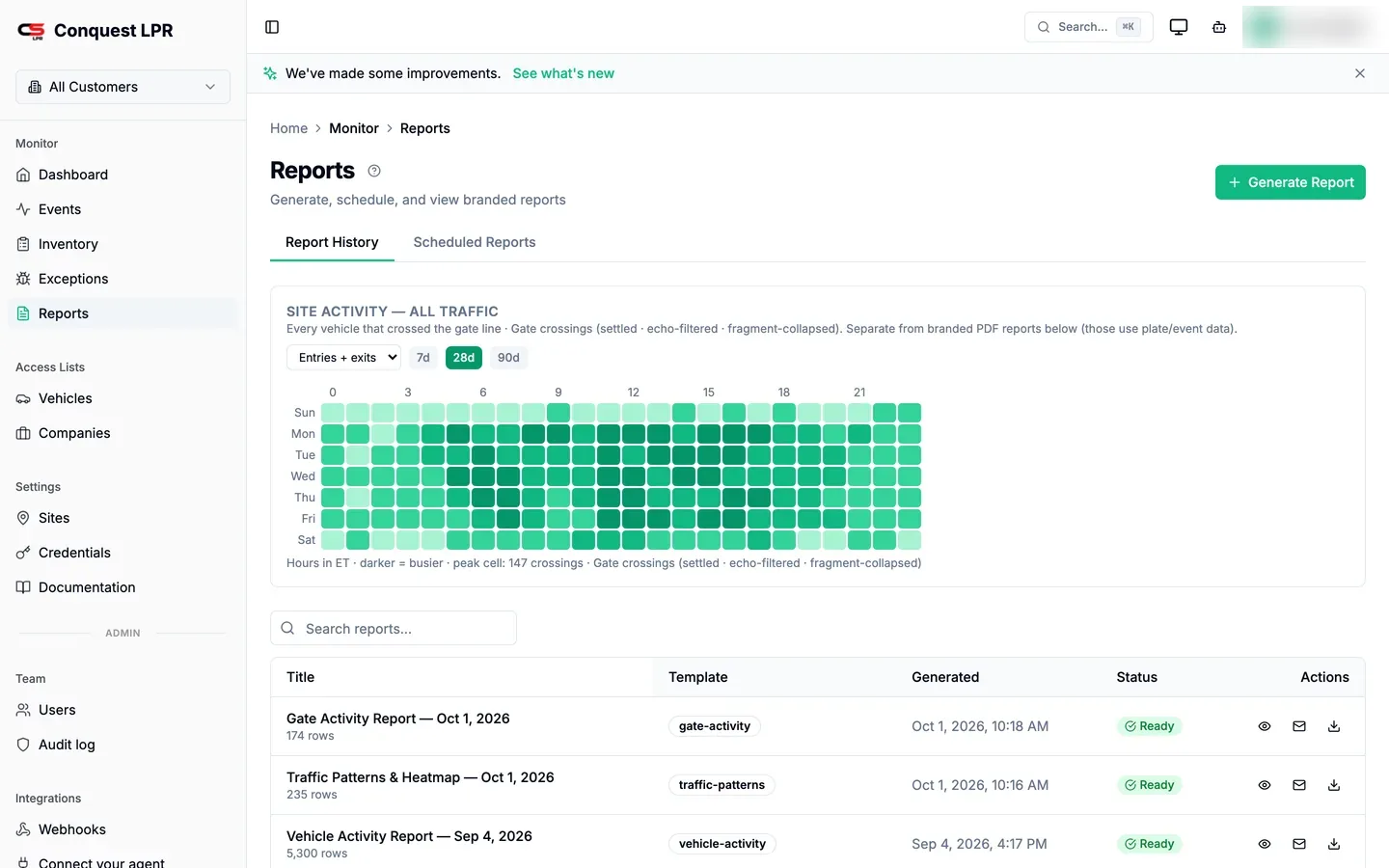Click the Status column header
The image size is (1389, 868).
point(1137,677)
